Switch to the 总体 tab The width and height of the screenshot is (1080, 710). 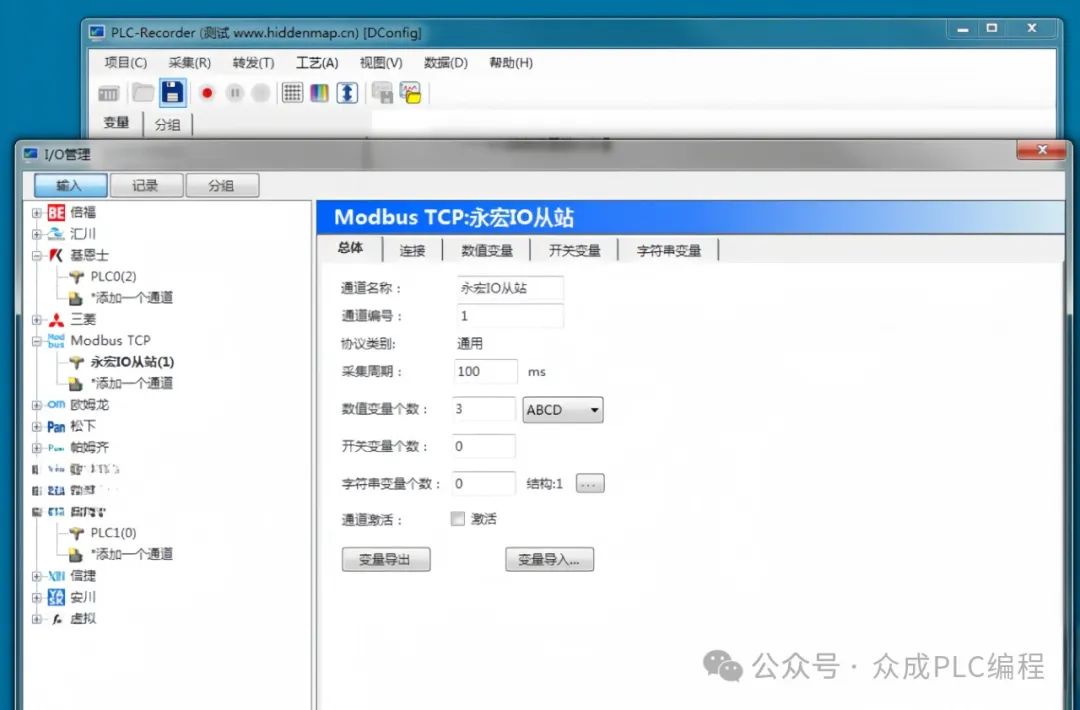tap(350, 249)
